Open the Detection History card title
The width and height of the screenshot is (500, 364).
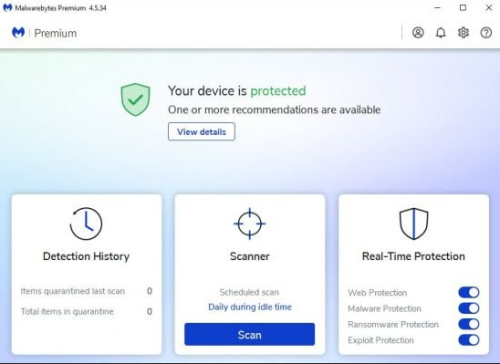tap(86, 256)
